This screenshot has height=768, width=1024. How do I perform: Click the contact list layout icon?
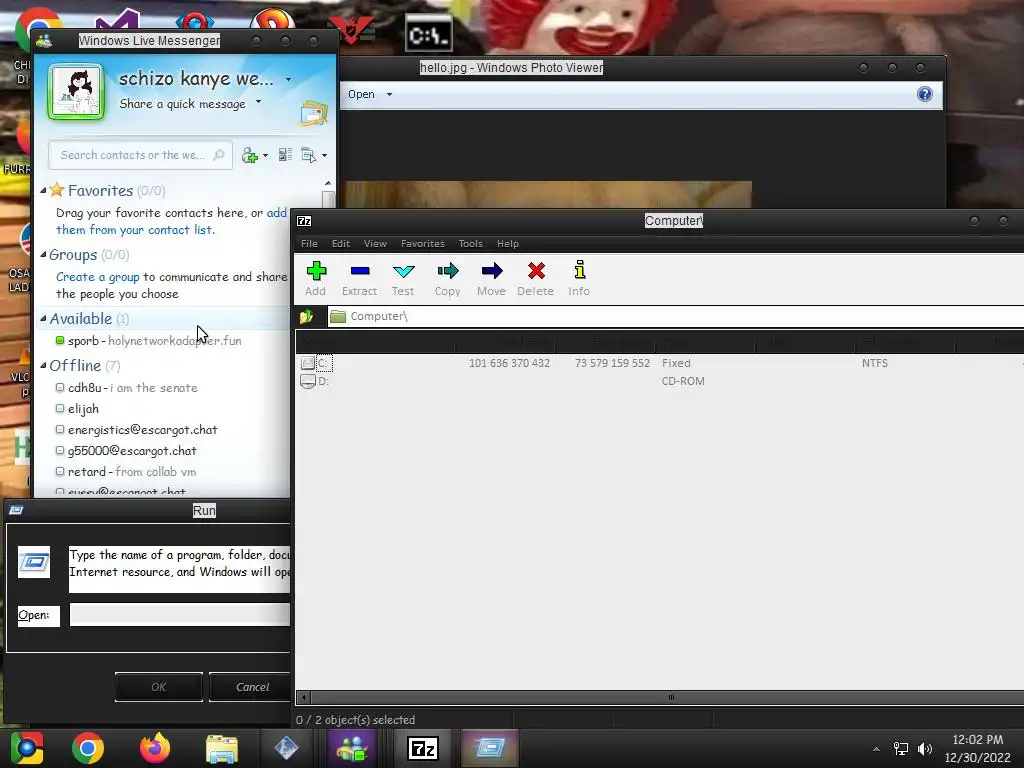(x=285, y=155)
